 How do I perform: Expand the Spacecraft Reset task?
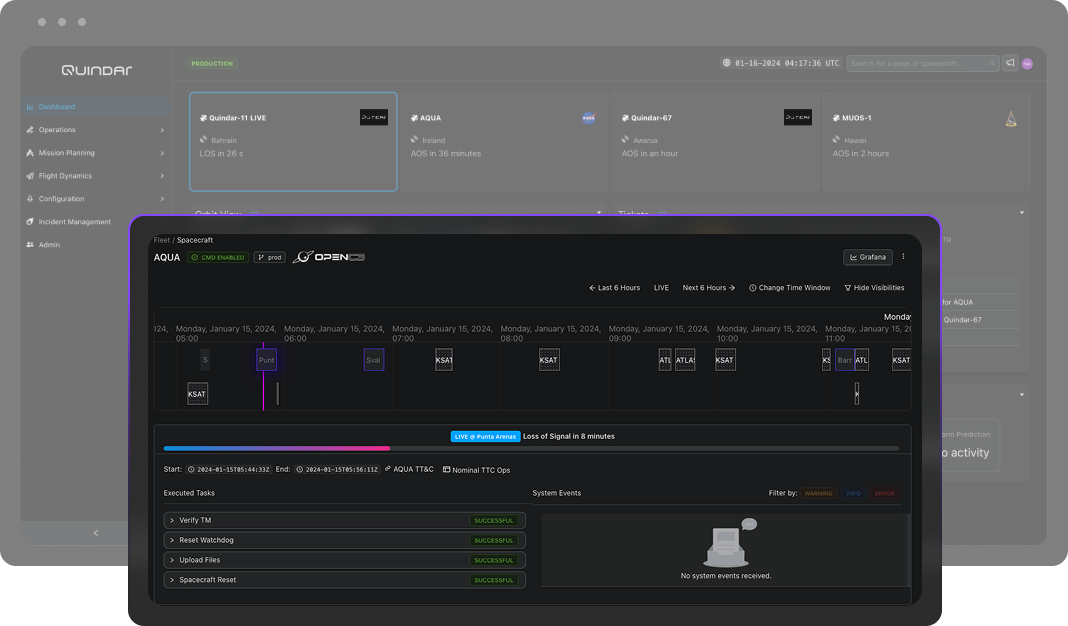click(x=344, y=580)
